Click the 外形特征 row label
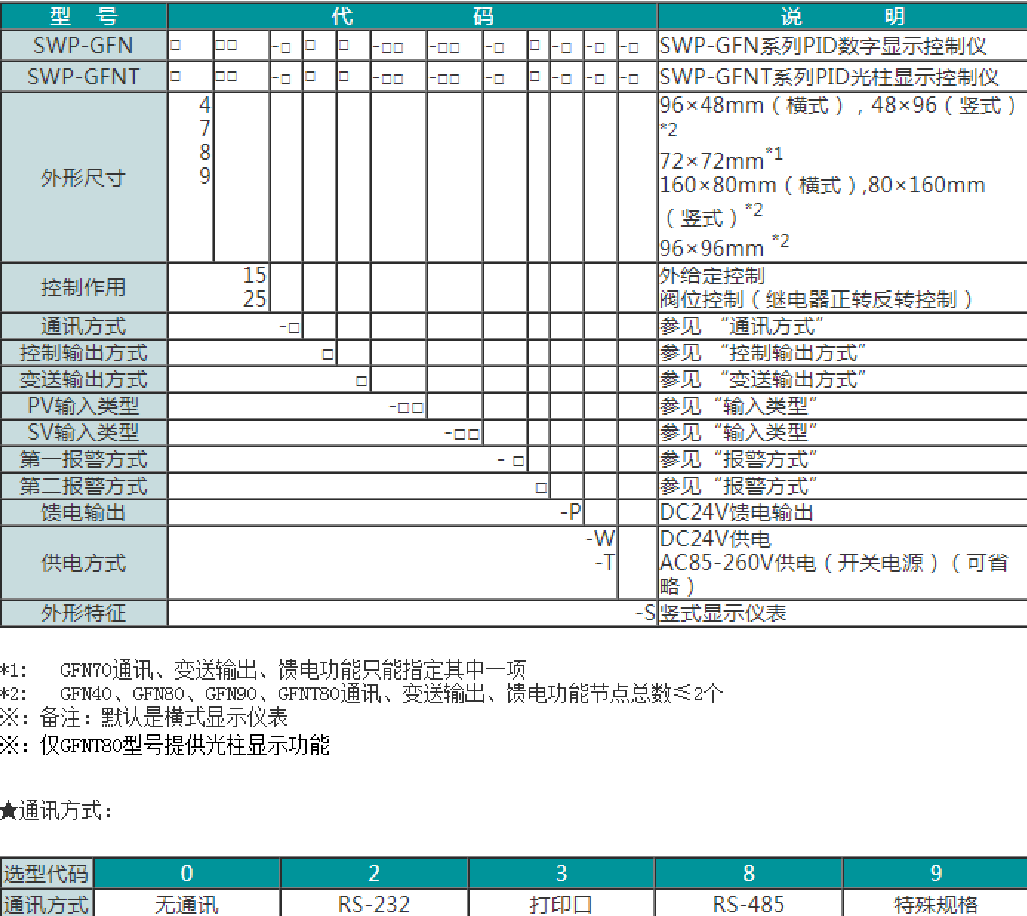 pyautogui.click(x=84, y=613)
